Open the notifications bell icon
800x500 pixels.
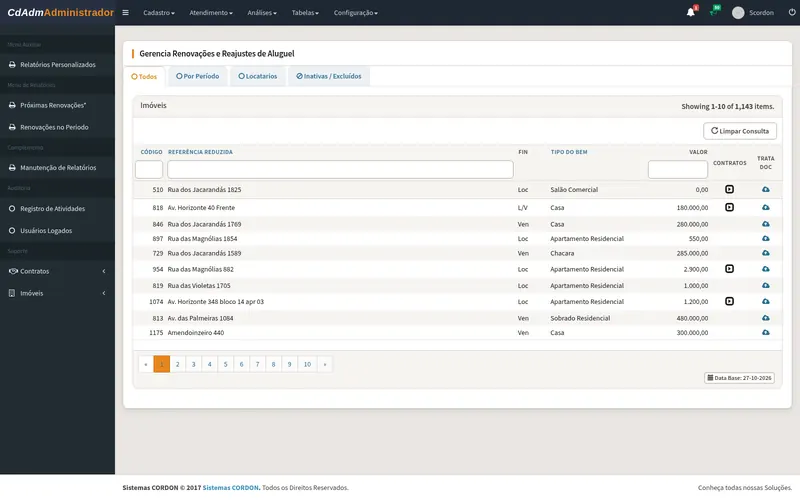tap(690, 12)
